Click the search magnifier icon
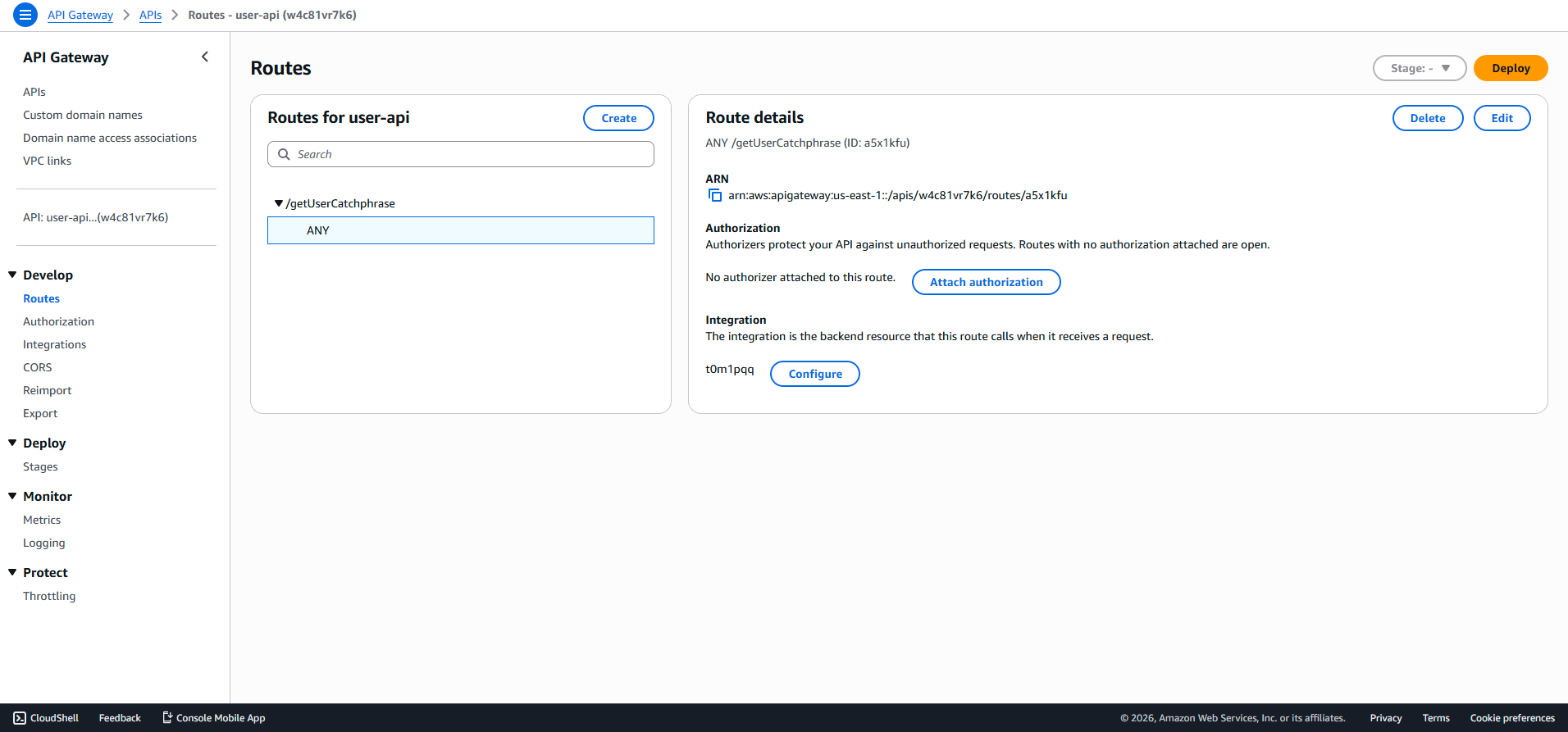This screenshot has width=1568, height=732. (284, 154)
